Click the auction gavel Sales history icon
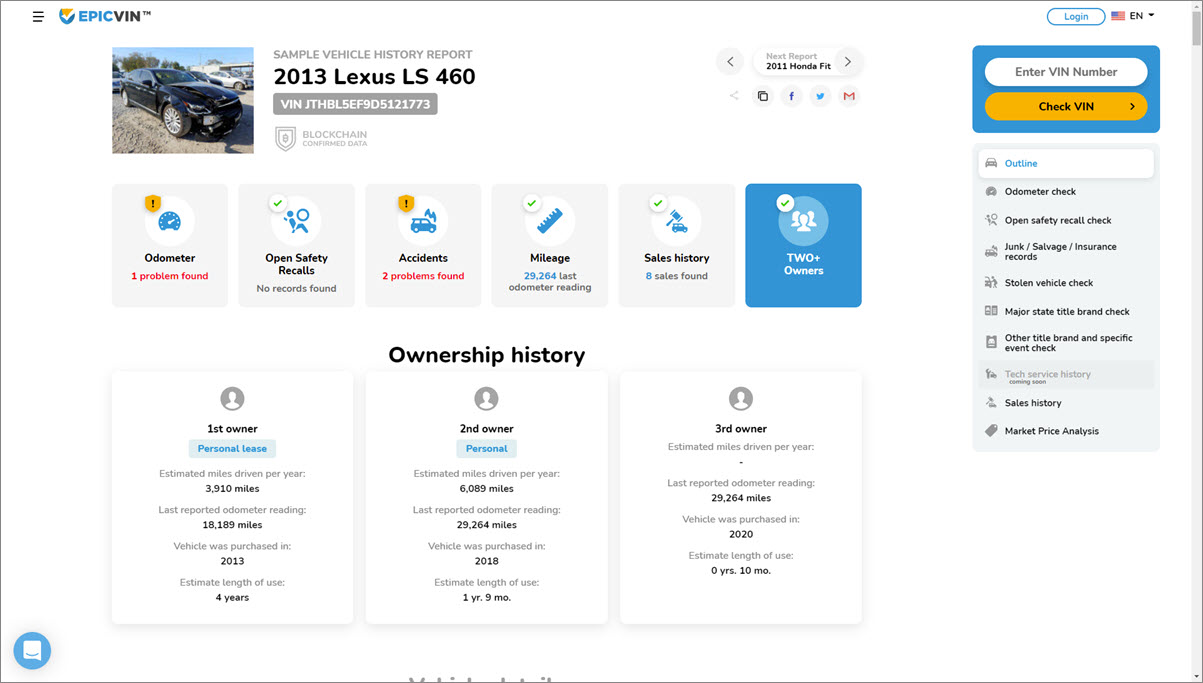 tap(677, 221)
